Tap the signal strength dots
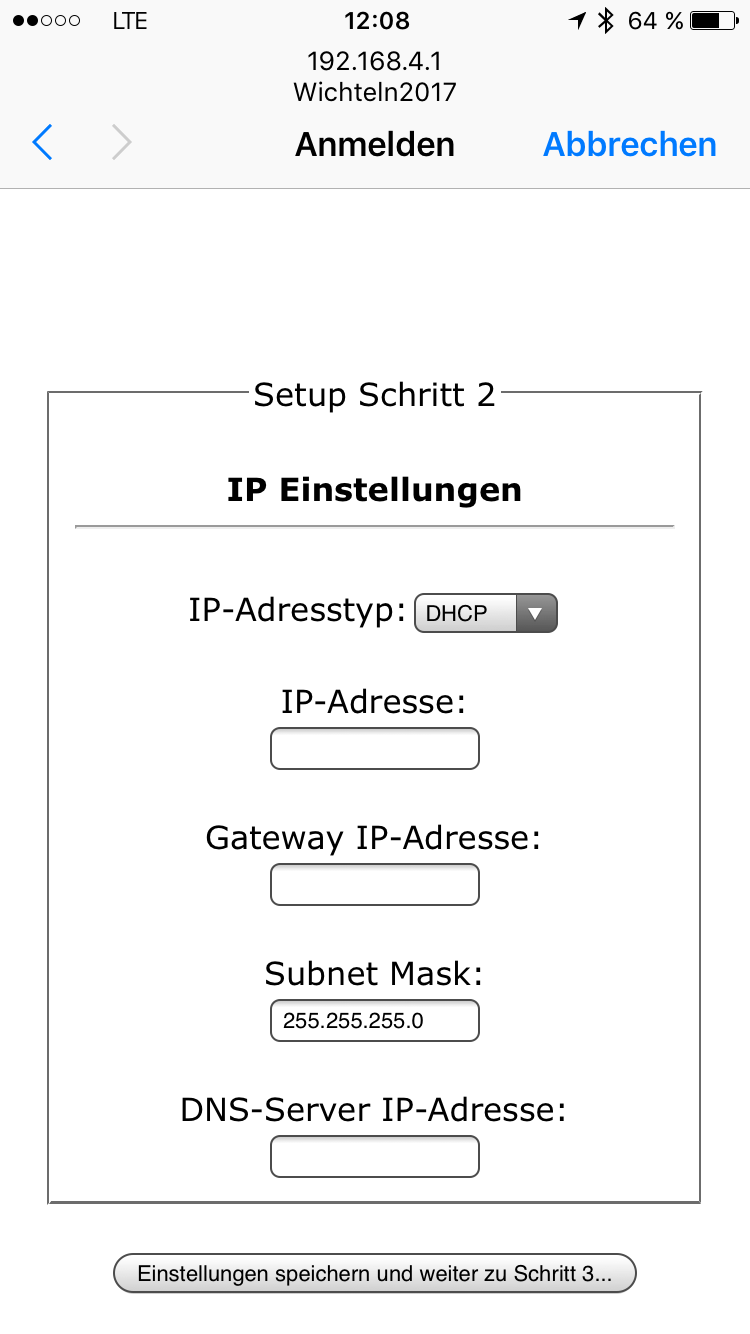The height and width of the screenshot is (1334, 750). point(46,20)
